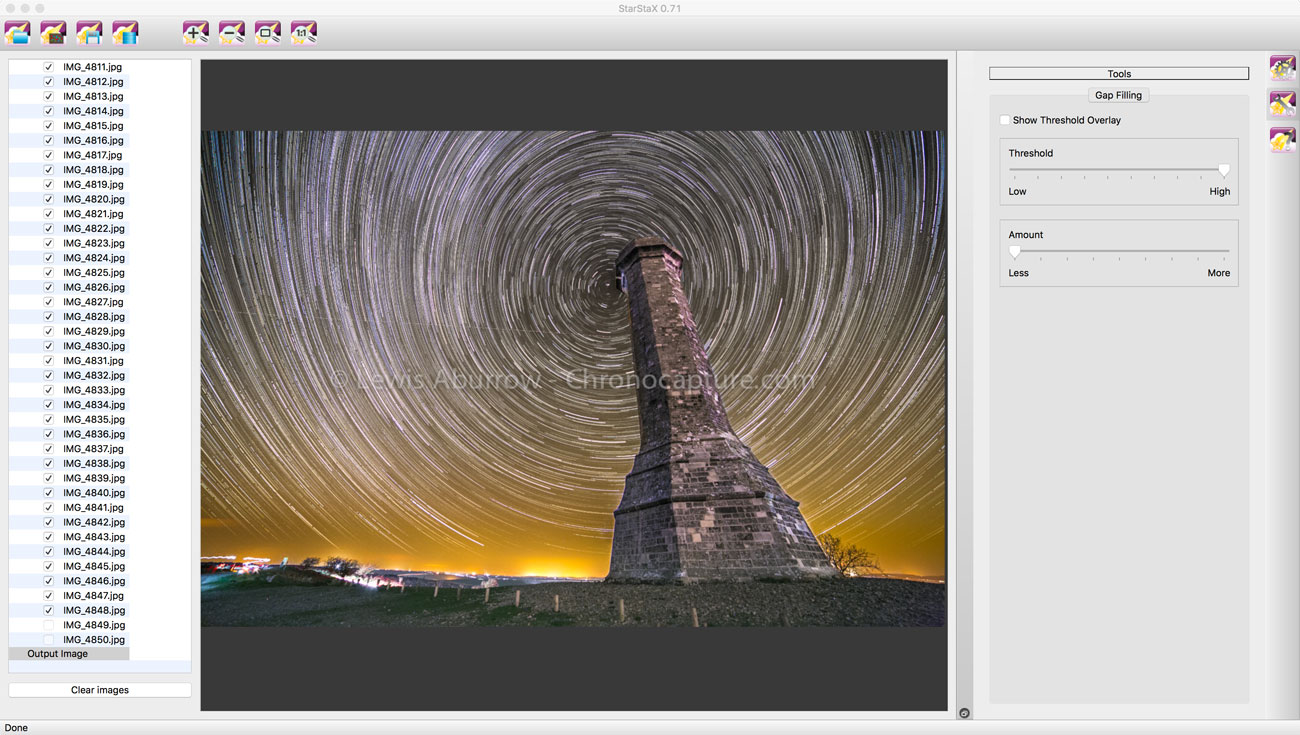Select the IMG_4839.jpg file name

[x=94, y=478]
